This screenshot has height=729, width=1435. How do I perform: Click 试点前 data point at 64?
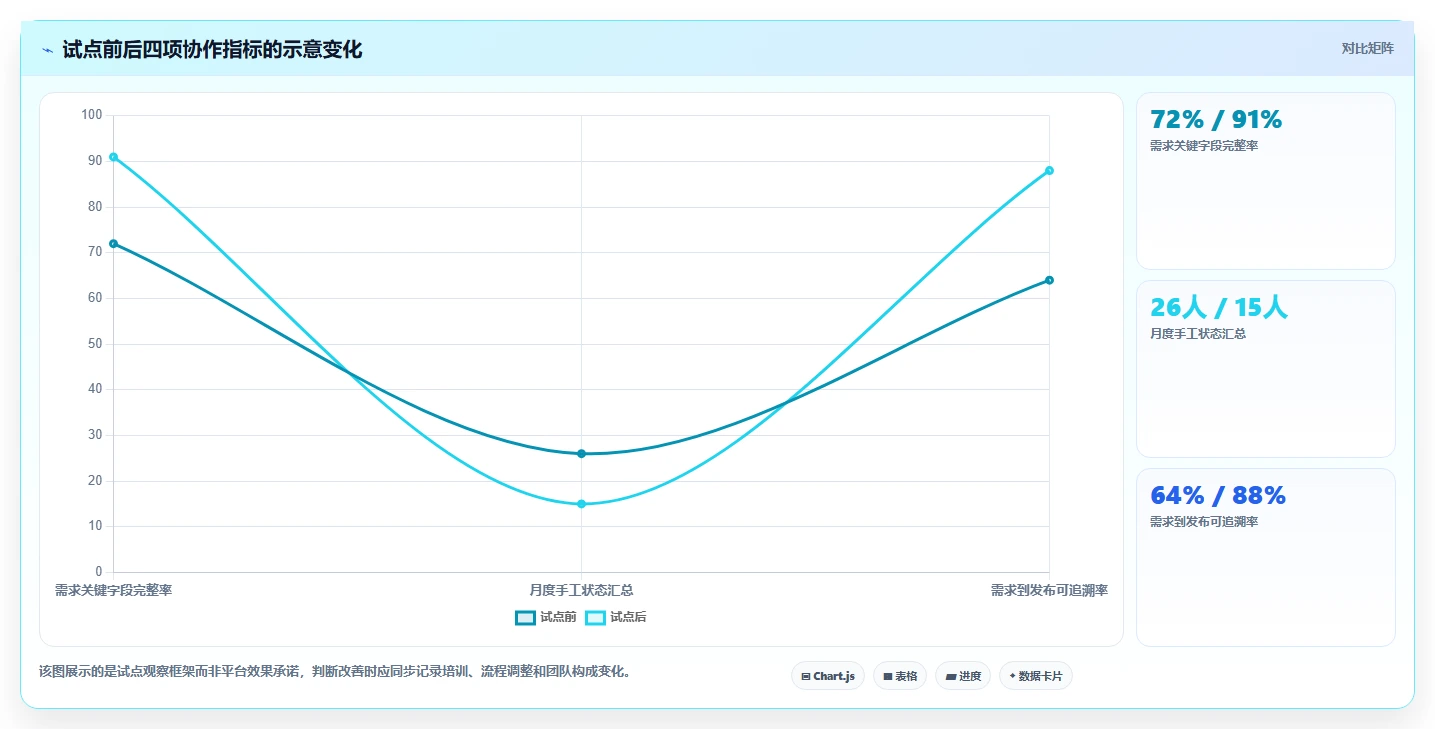(x=1049, y=280)
